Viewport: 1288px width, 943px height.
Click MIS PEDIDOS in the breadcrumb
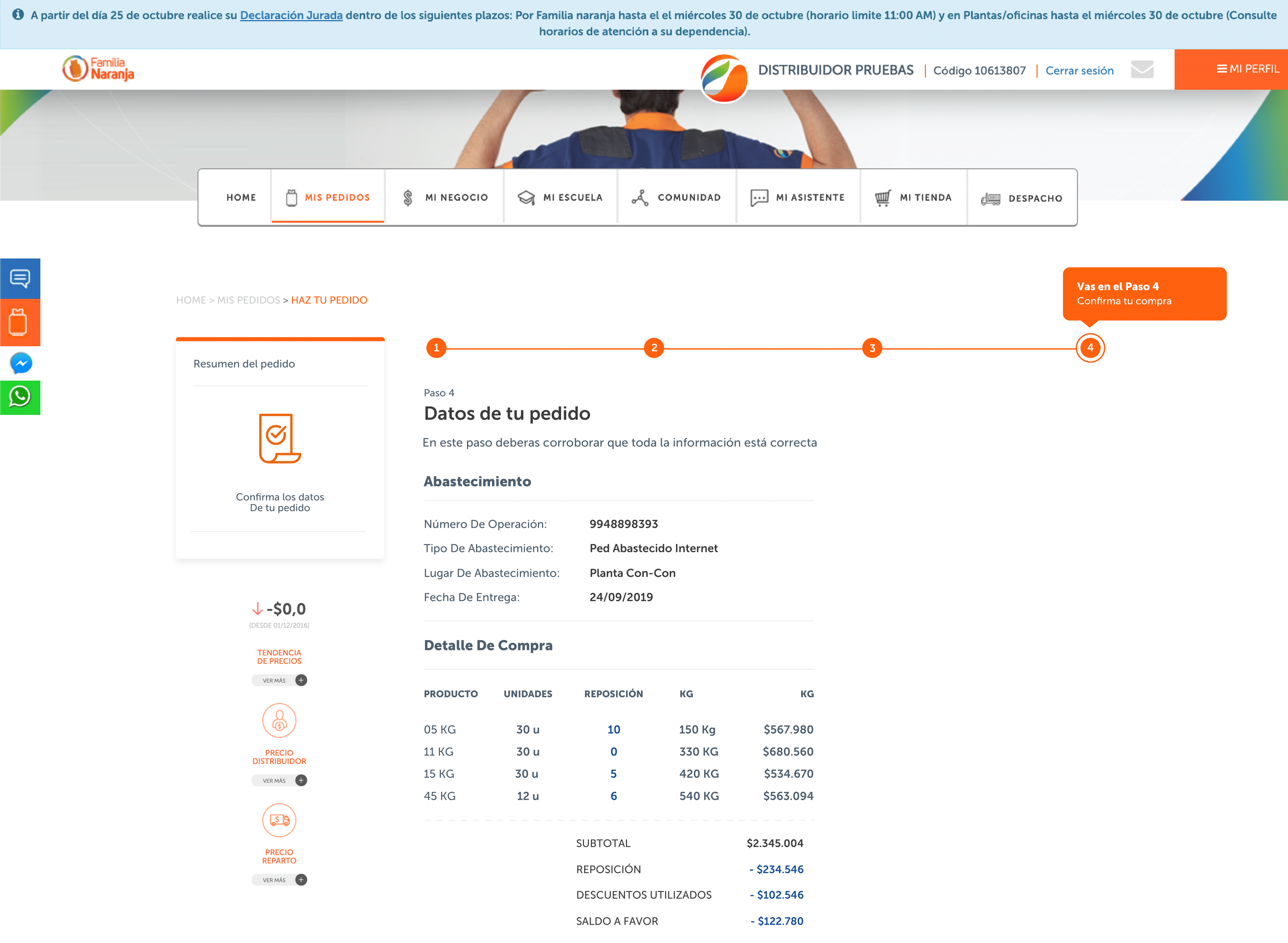coord(248,300)
